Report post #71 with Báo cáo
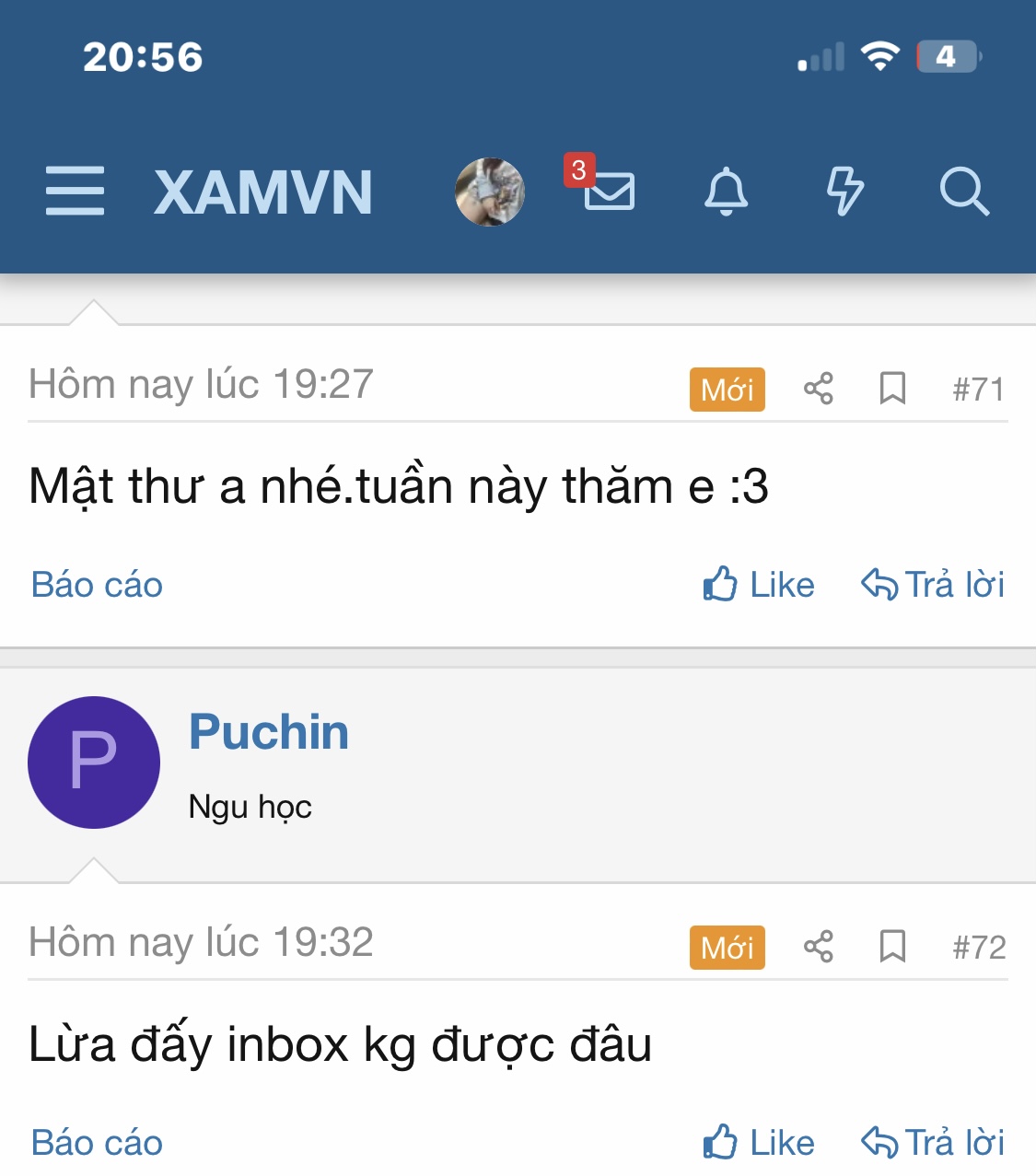Viewport: 1036px width, 1176px height. click(97, 585)
